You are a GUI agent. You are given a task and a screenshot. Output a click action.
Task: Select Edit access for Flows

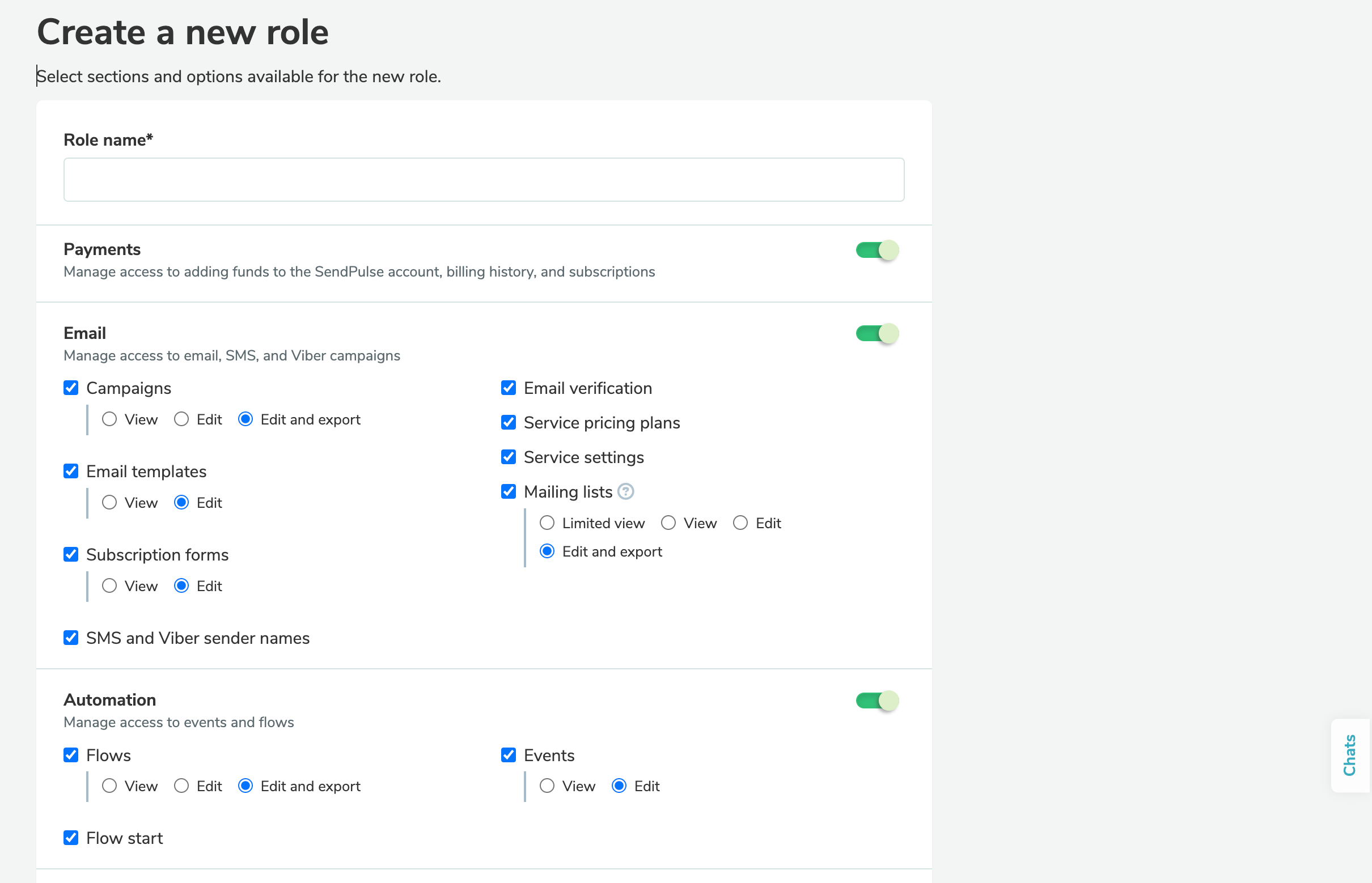point(182,786)
